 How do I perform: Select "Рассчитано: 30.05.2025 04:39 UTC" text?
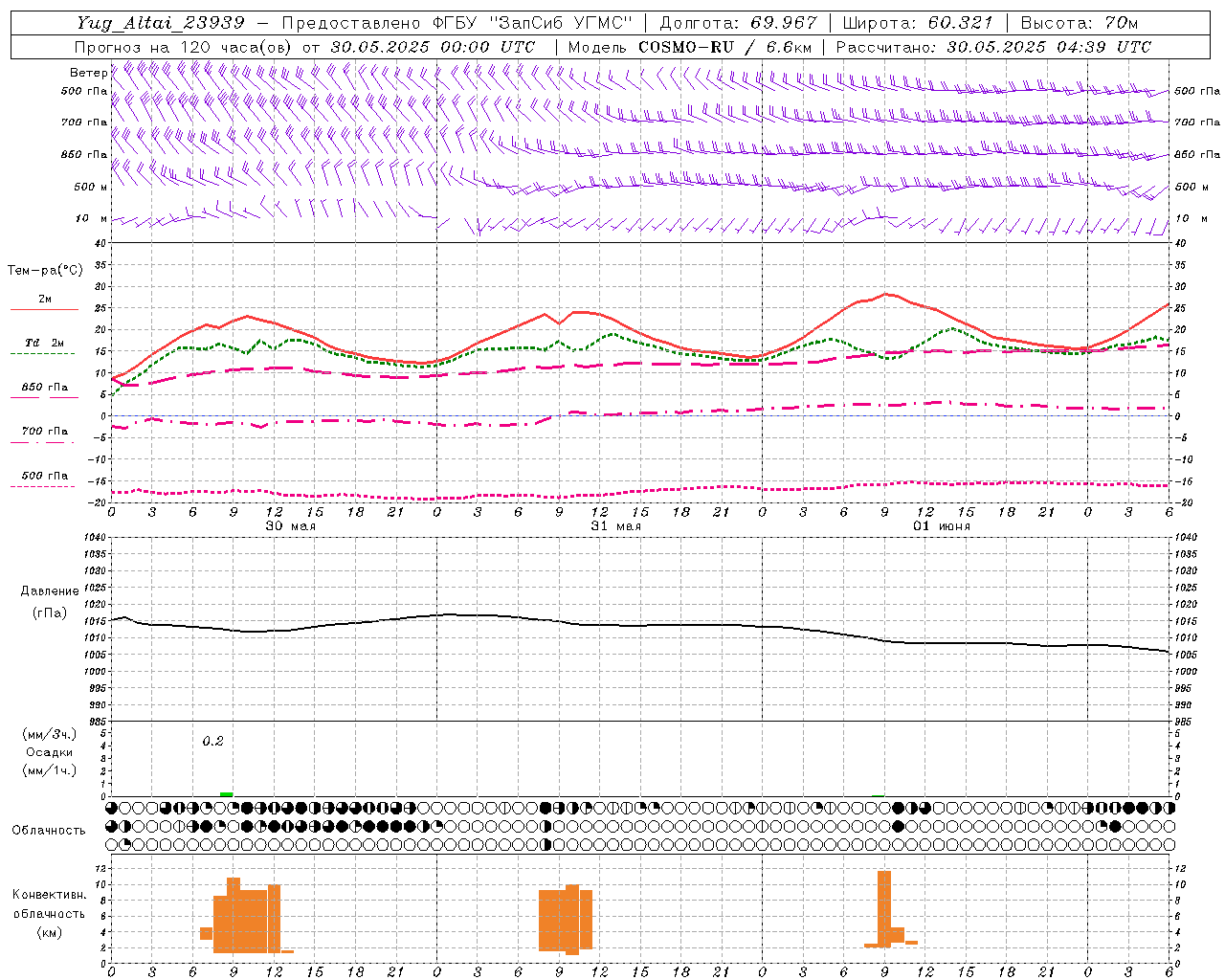tap(993, 47)
